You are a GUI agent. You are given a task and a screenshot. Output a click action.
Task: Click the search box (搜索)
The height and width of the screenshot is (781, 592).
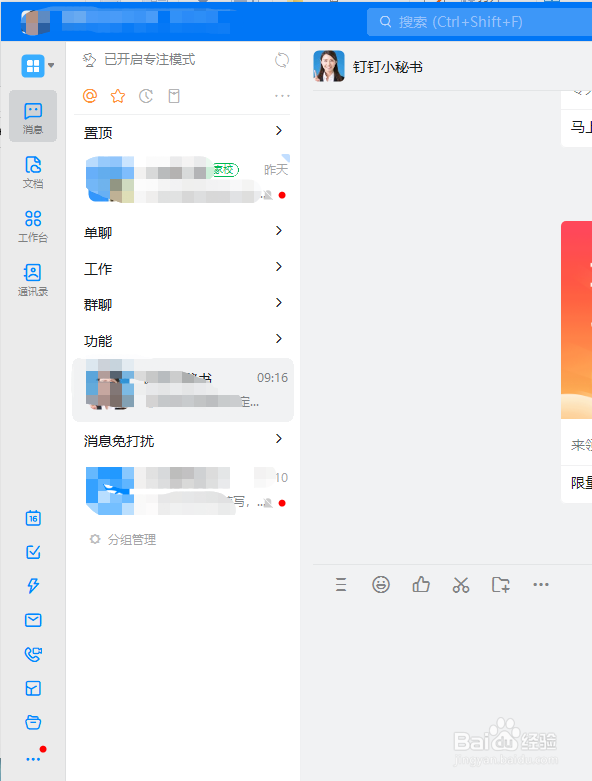(479, 22)
